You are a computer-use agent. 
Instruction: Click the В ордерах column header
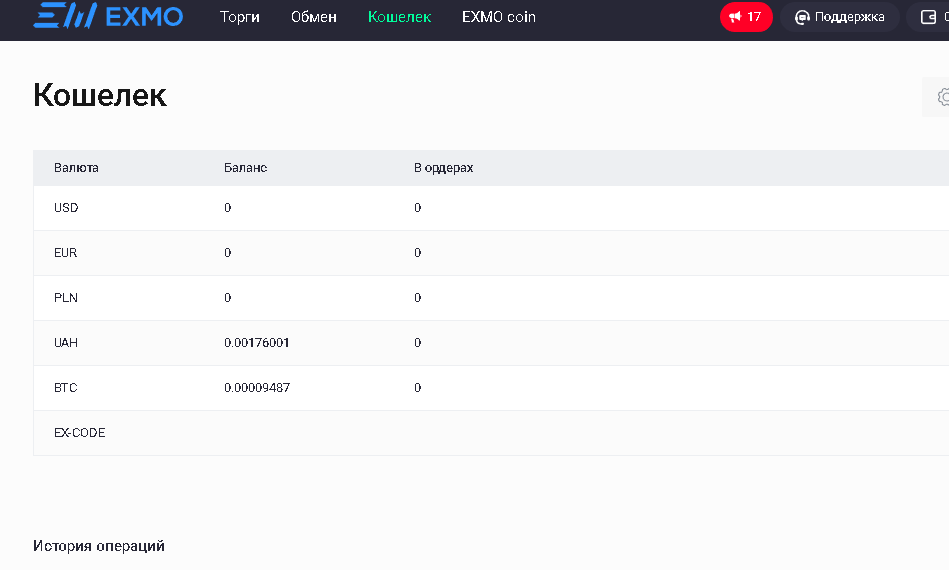point(443,168)
